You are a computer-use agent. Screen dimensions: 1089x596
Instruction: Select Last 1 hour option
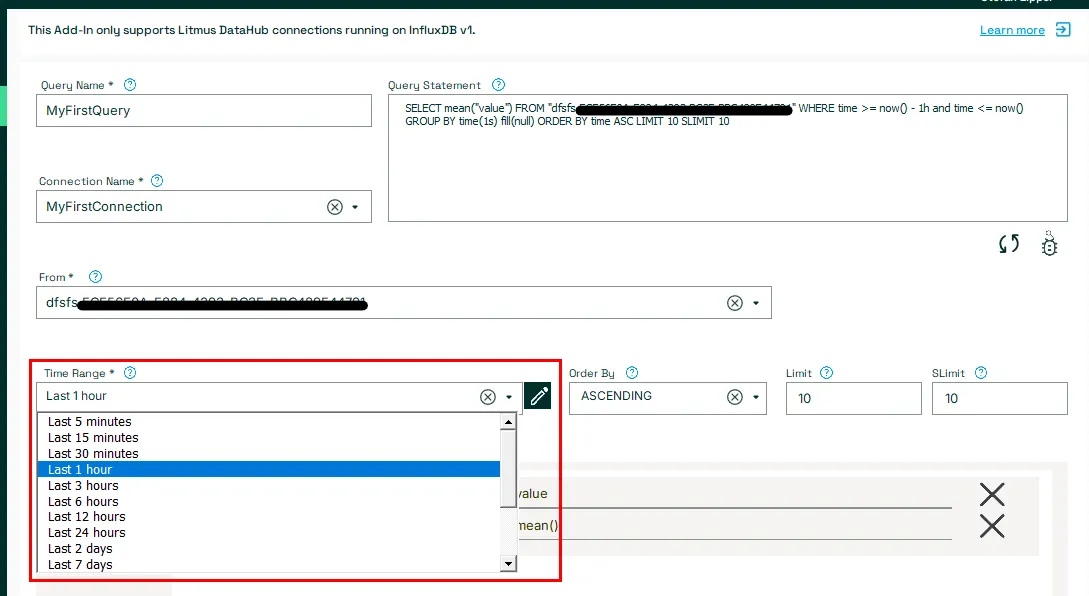coord(269,470)
